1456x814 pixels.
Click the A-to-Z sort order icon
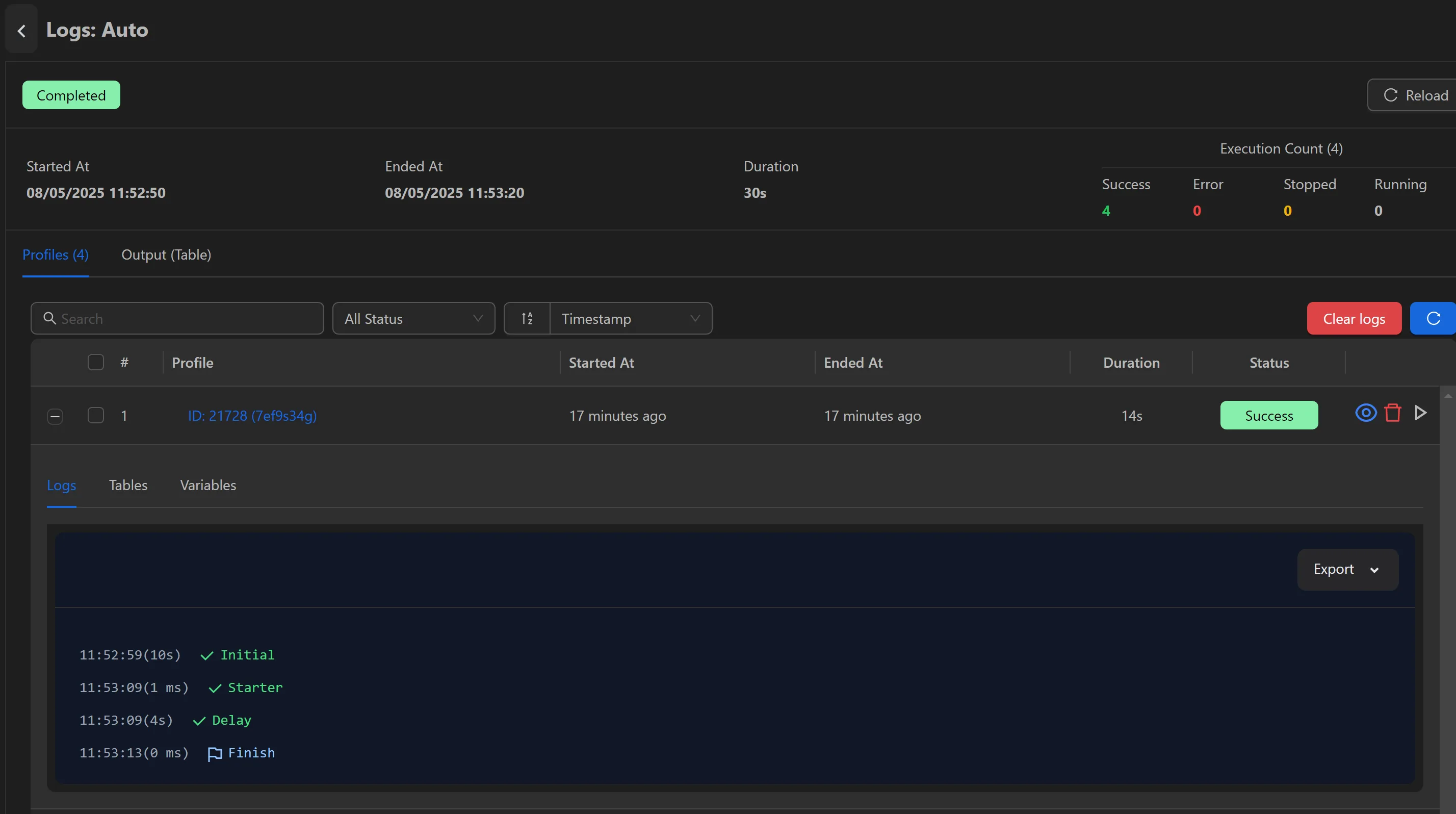click(526, 318)
